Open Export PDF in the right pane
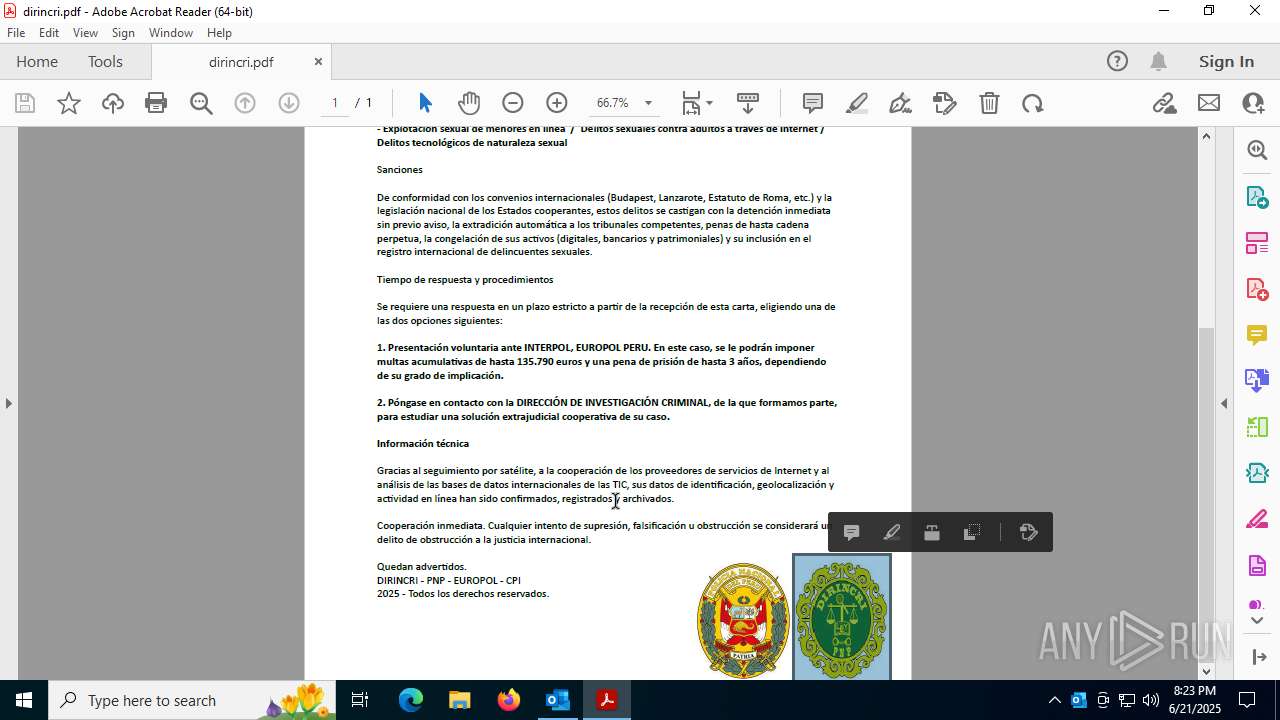1280x720 pixels. (x=1257, y=196)
